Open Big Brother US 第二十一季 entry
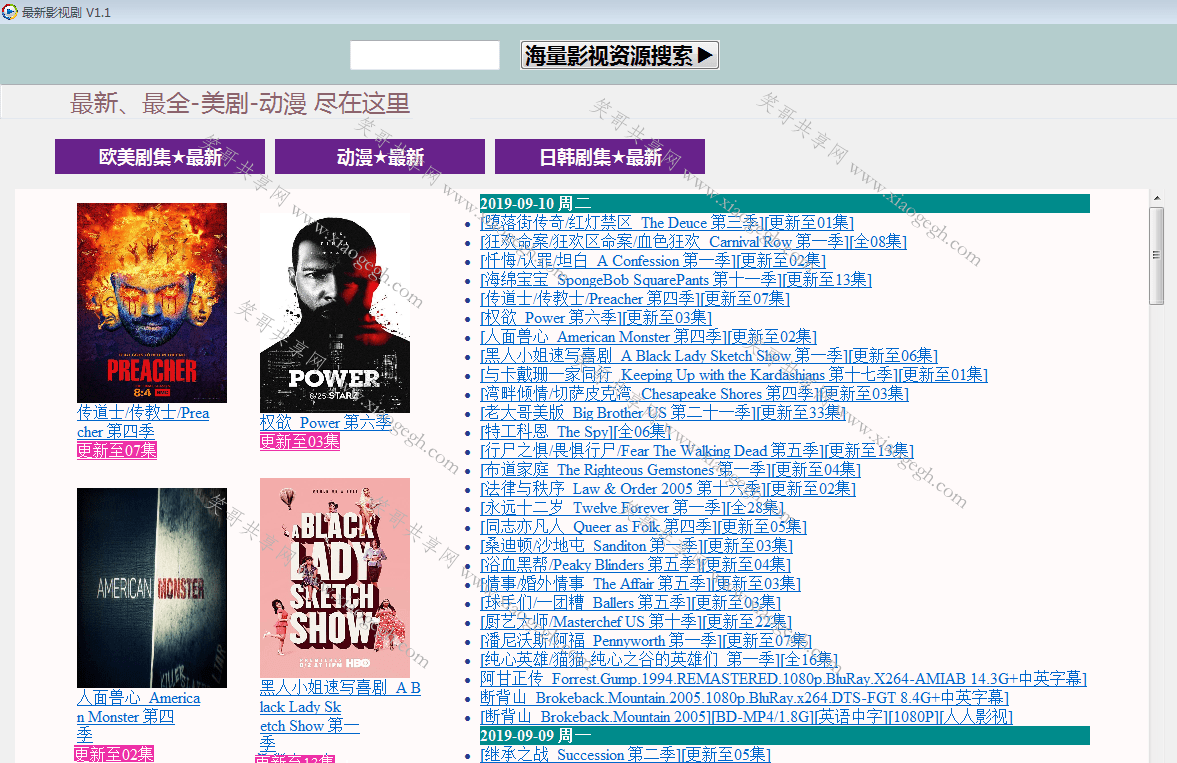The height and width of the screenshot is (763, 1177). click(663, 413)
